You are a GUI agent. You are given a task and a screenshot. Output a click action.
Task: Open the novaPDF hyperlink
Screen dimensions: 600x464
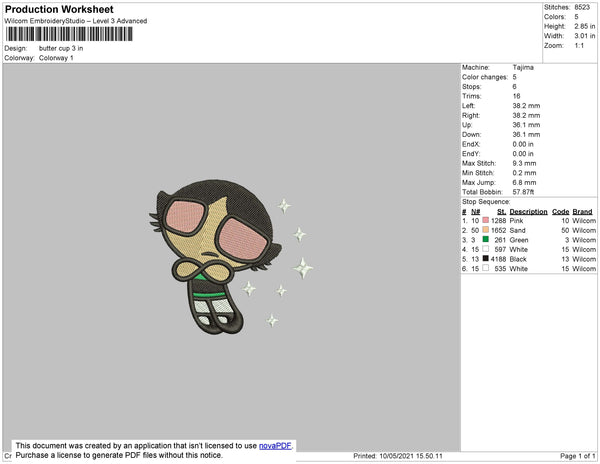click(275, 446)
